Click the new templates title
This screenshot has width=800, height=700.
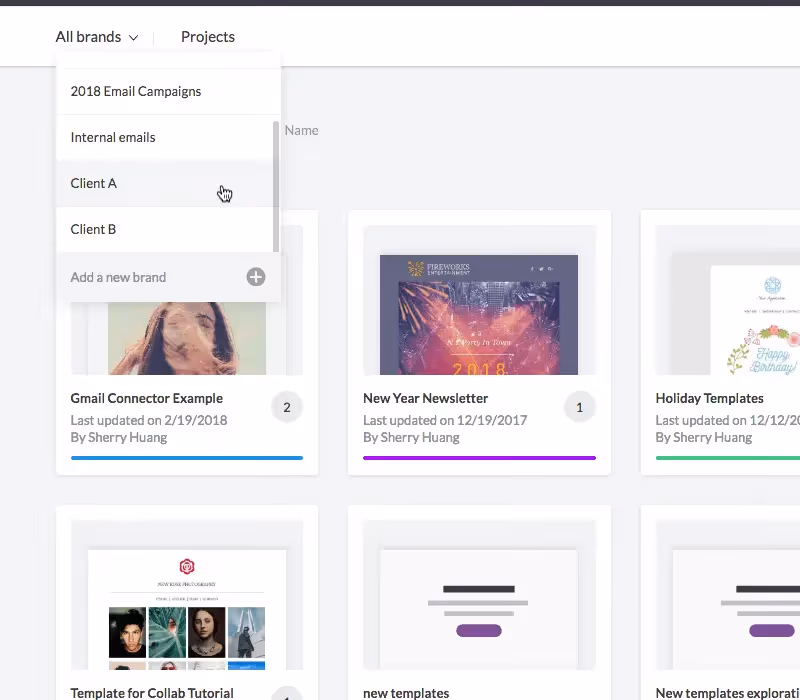(406, 693)
